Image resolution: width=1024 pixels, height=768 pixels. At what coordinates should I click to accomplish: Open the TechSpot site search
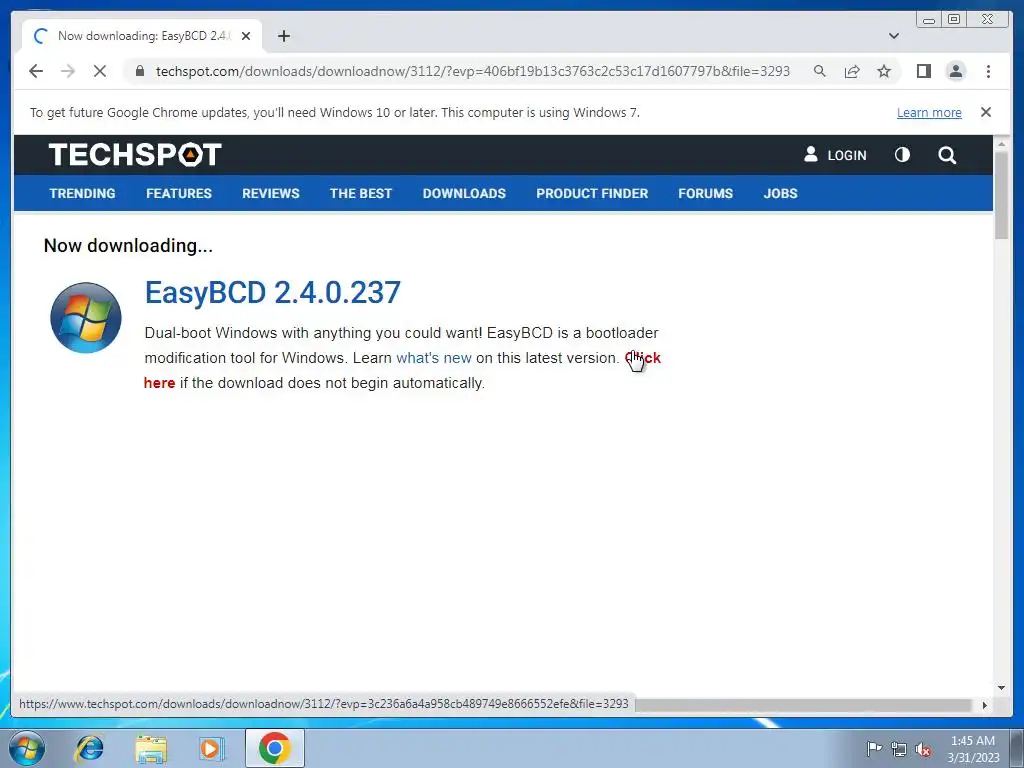tap(947, 155)
